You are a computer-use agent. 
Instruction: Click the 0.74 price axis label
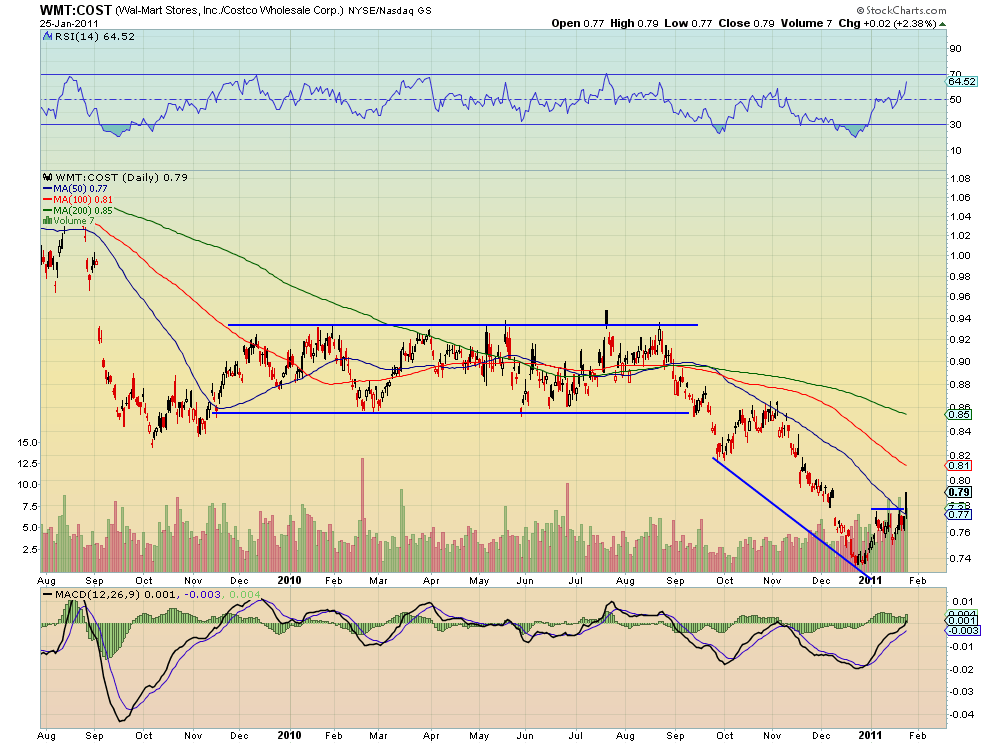(960, 558)
